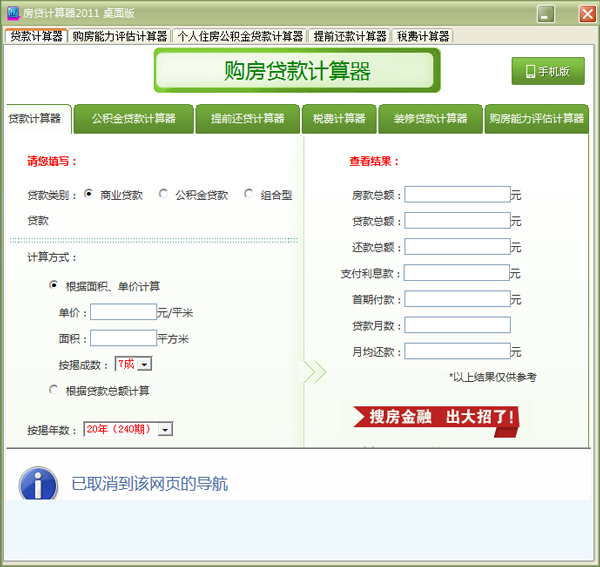Switch to top 贷款计算器 tab
Screen dimensions: 600x567
coord(36,36)
